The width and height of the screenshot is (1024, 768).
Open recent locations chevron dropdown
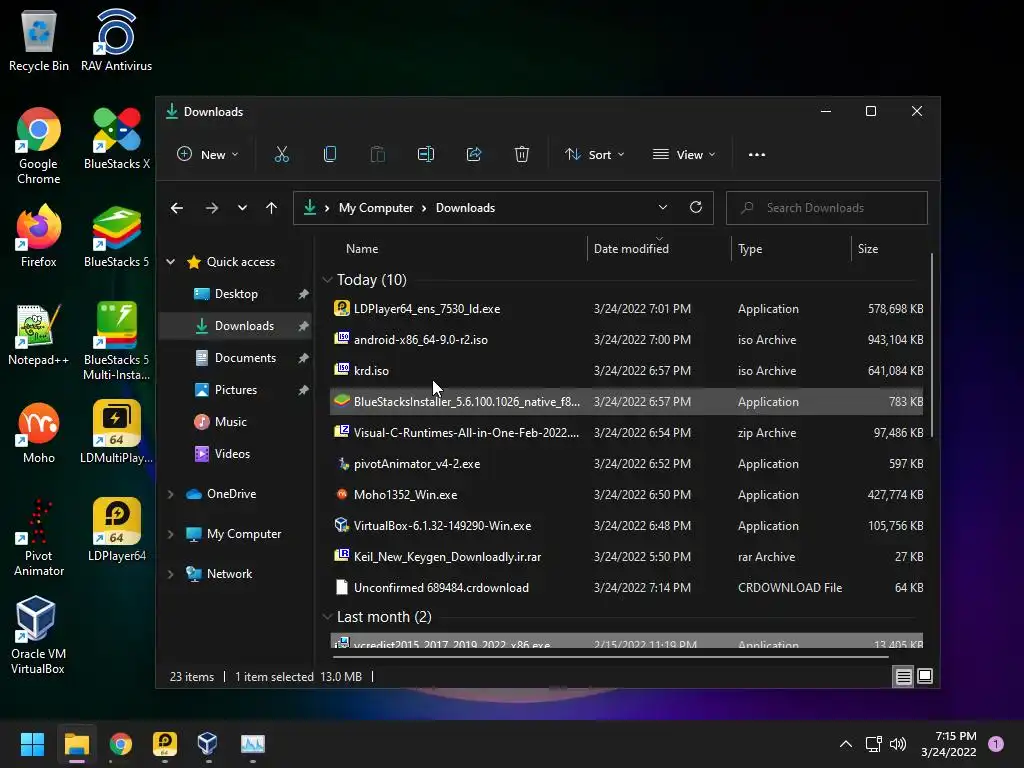click(242, 208)
